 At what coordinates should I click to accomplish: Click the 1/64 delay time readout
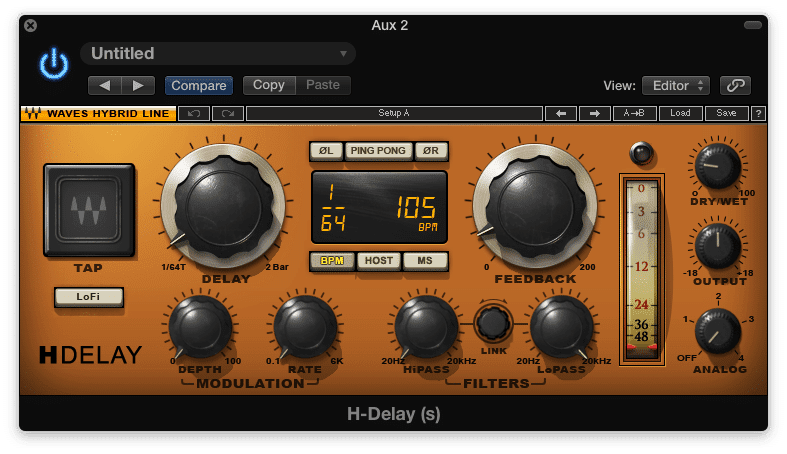tap(333, 208)
